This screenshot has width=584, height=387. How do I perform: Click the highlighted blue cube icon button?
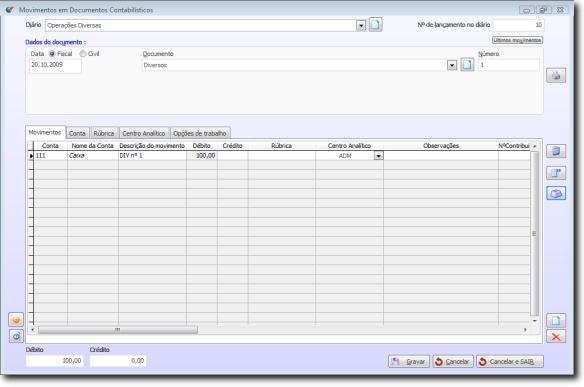point(556,193)
